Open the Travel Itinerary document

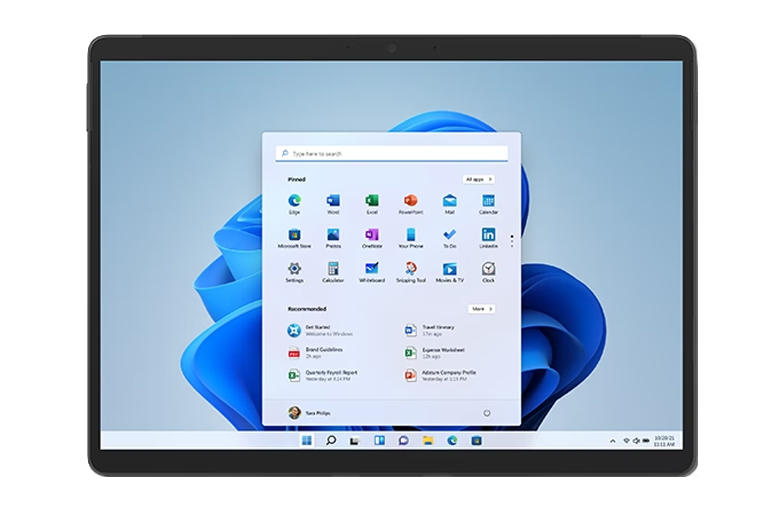click(430, 330)
